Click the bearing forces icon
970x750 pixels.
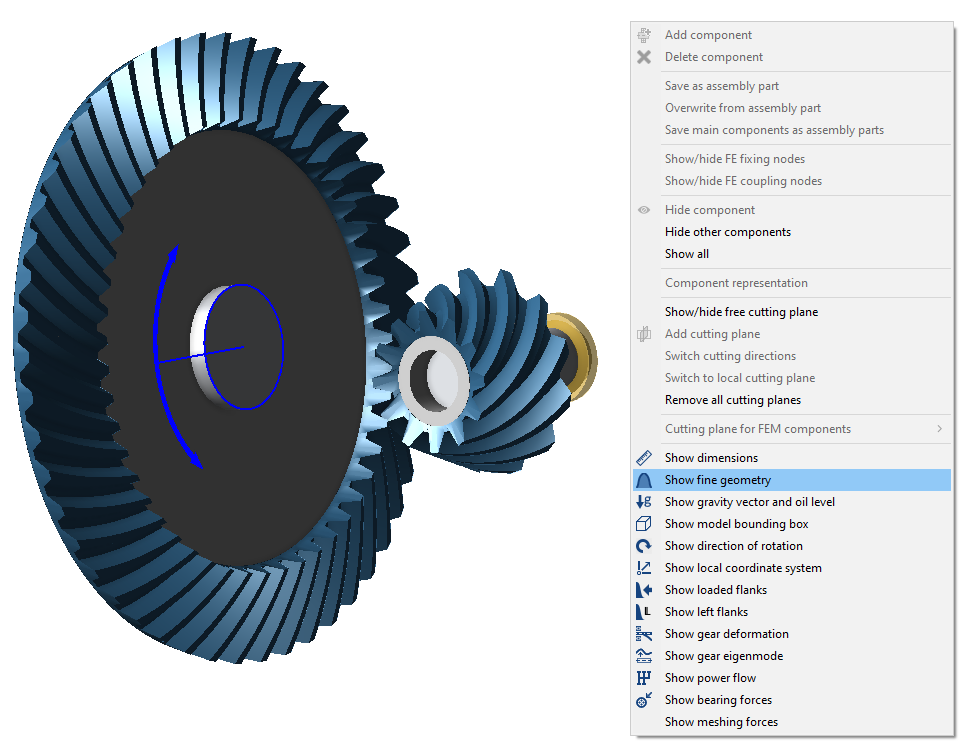[x=644, y=700]
